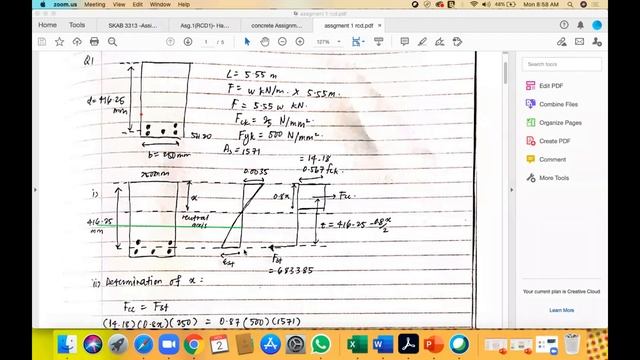Viewport: 640px width, 360px height.
Task: Activate the Hand pan tool
Action: pos(264,42)
